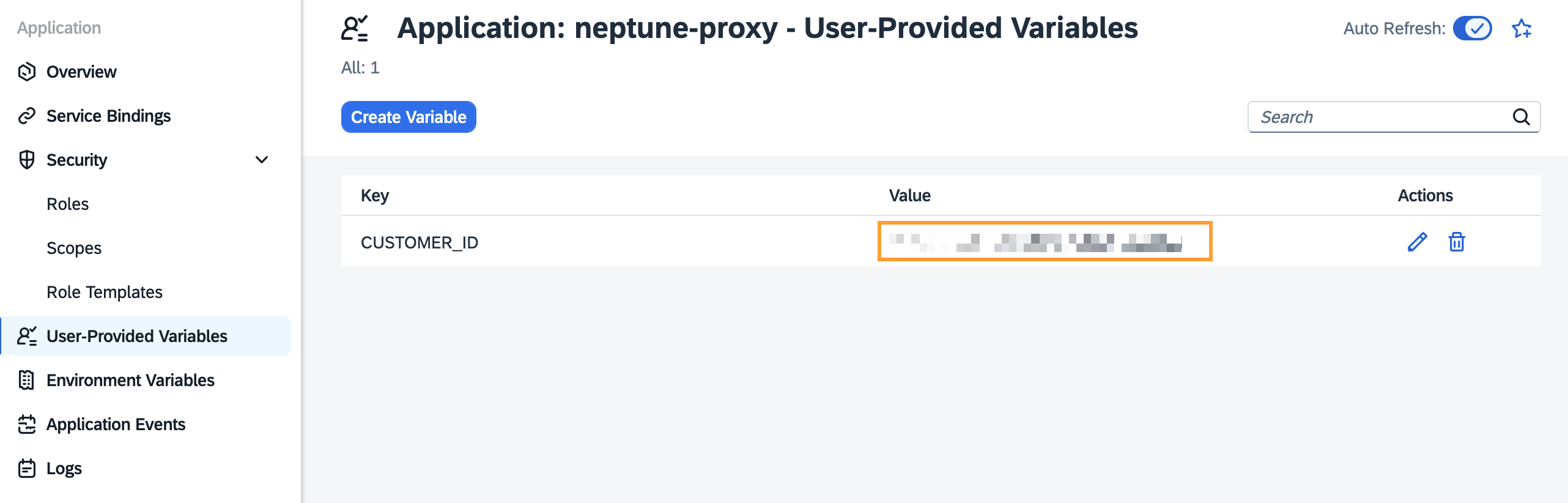The height and width of the screenshot is (503, 1568).
Task: Click the Application sidebar heading
Action: (x=59, y=28)
